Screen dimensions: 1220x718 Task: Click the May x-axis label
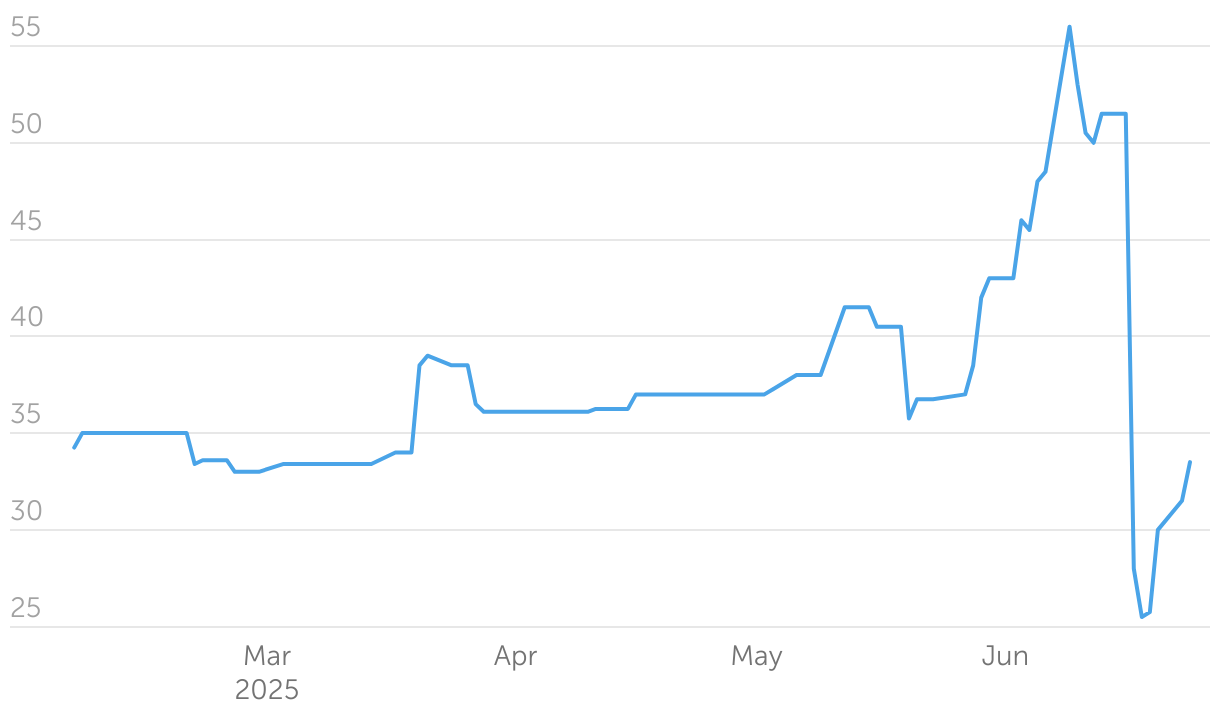(756, 657)
